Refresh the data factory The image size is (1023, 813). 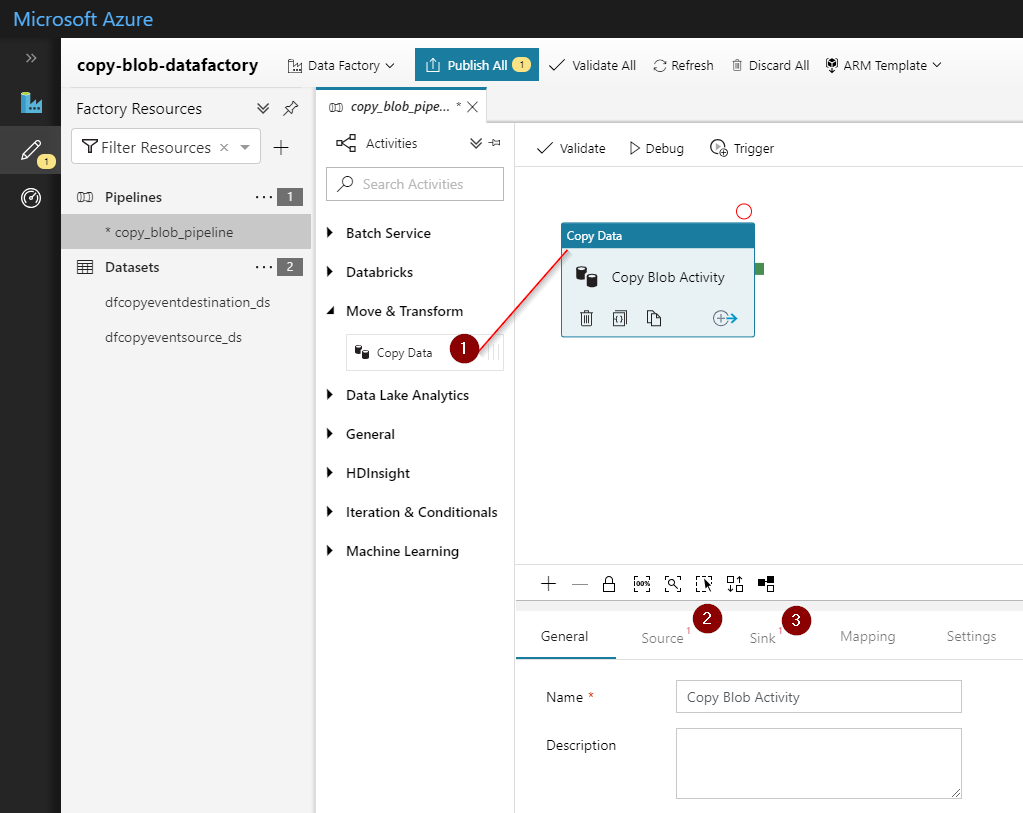(683, 65)
